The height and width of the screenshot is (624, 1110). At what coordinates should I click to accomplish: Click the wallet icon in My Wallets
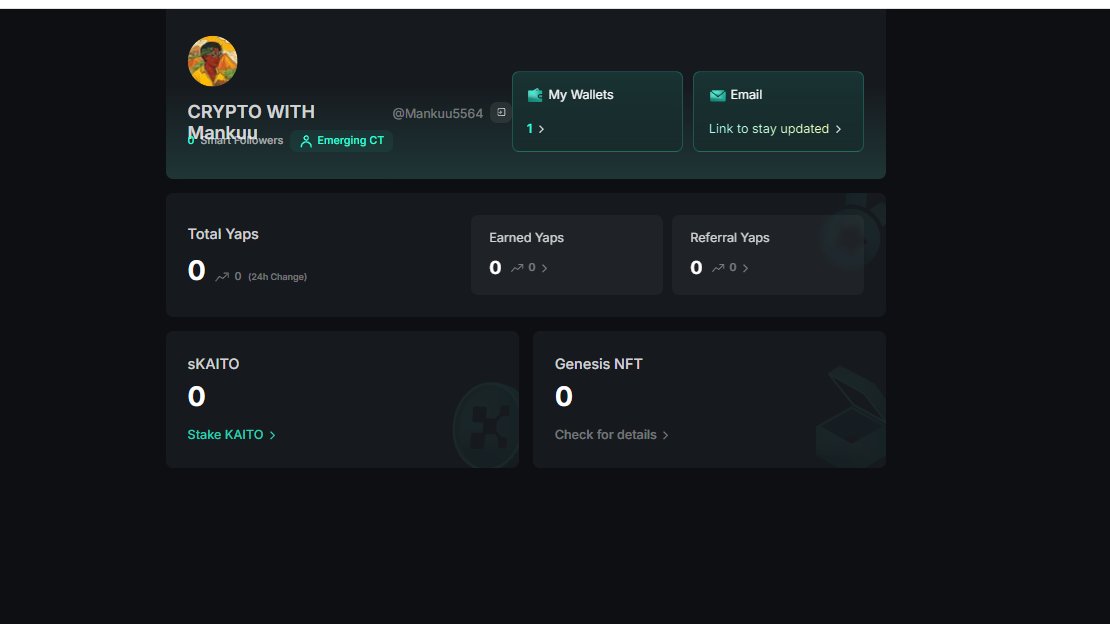click(x=534, y=95)
